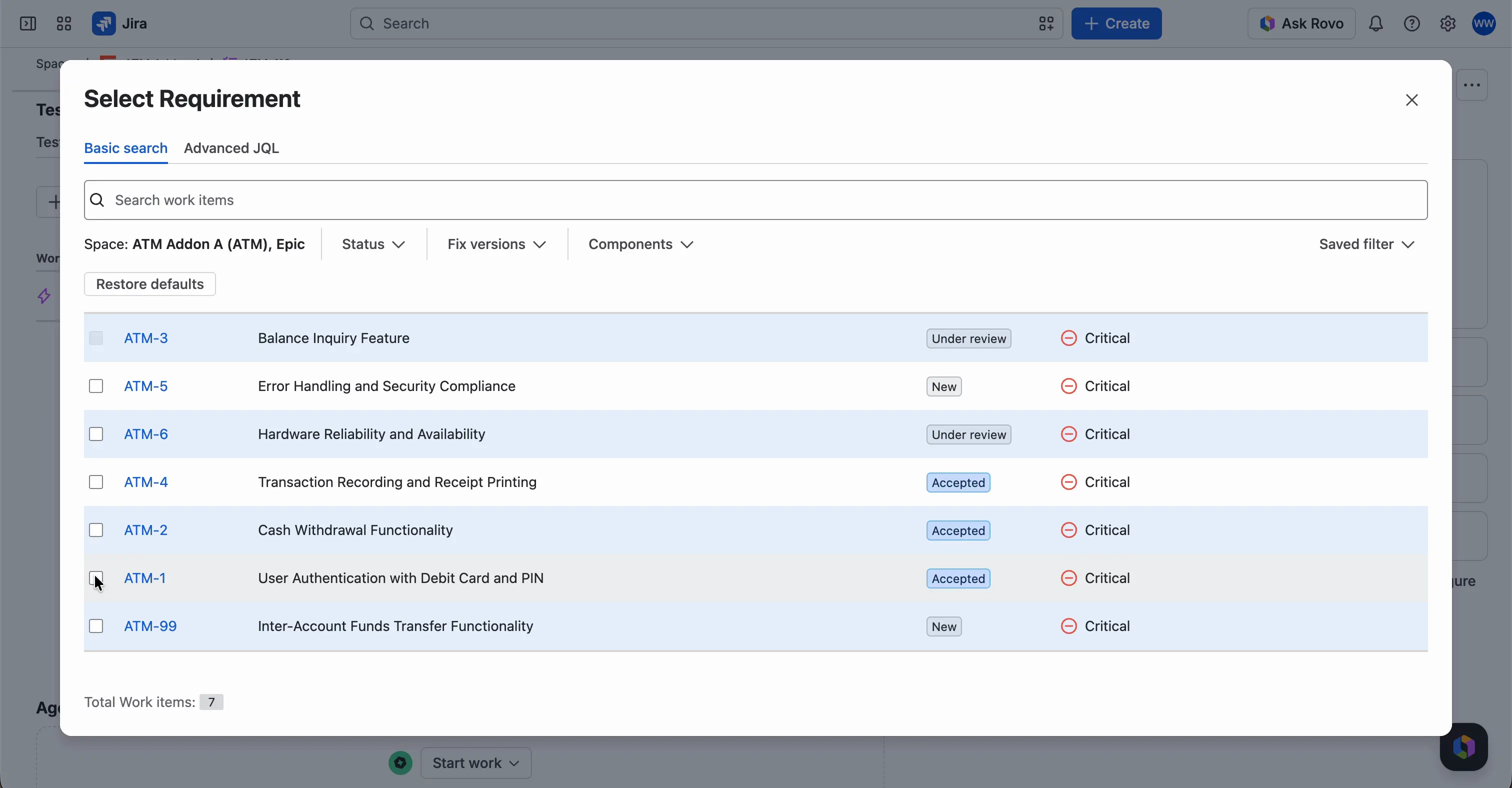Screen dimensions: 1512x788
Task: Open the ATM-1 link
Action: pyautogui.click(x=144, y=578)
